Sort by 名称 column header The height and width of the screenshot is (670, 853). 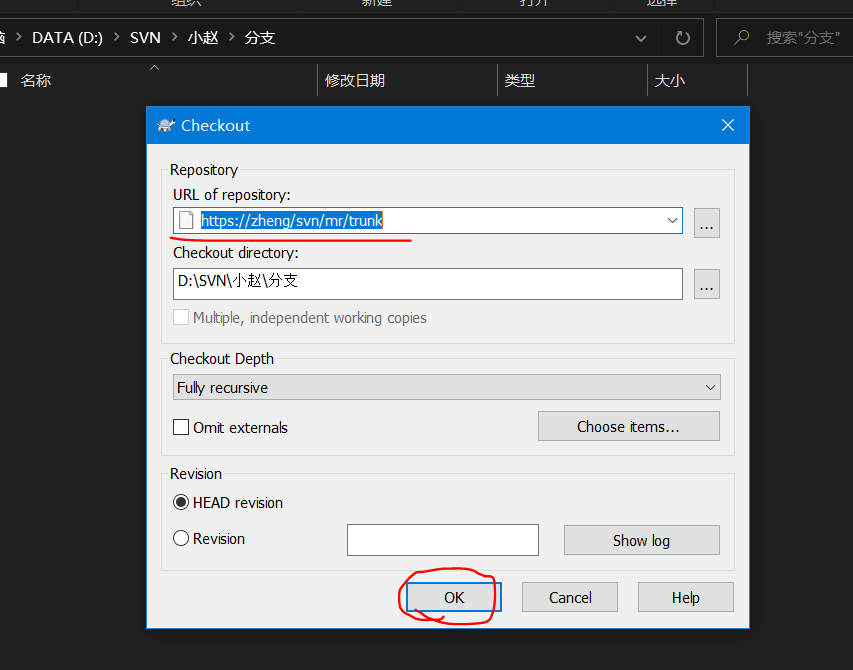point(36,80)
